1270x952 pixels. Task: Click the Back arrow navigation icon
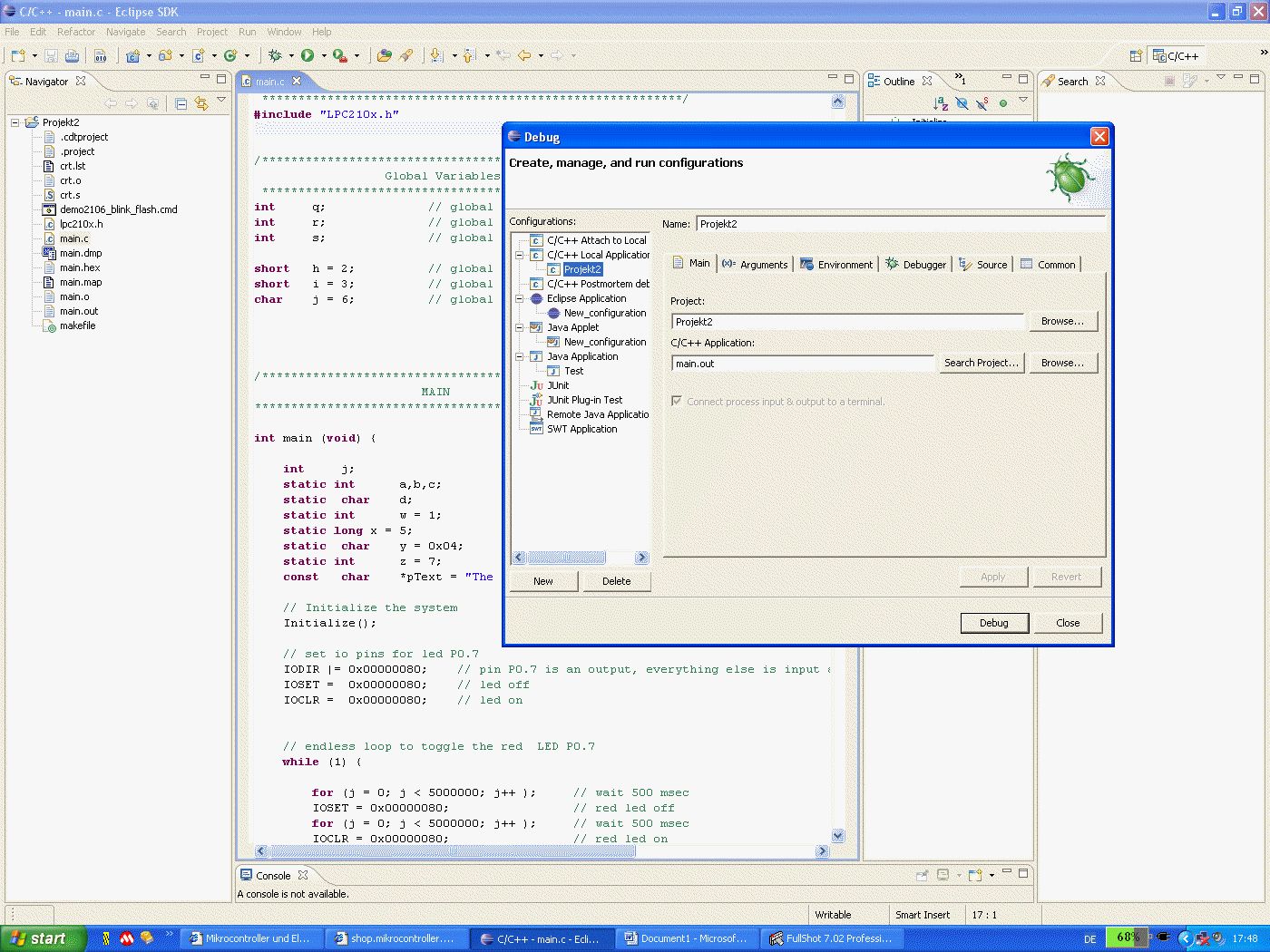coord(524,56)
